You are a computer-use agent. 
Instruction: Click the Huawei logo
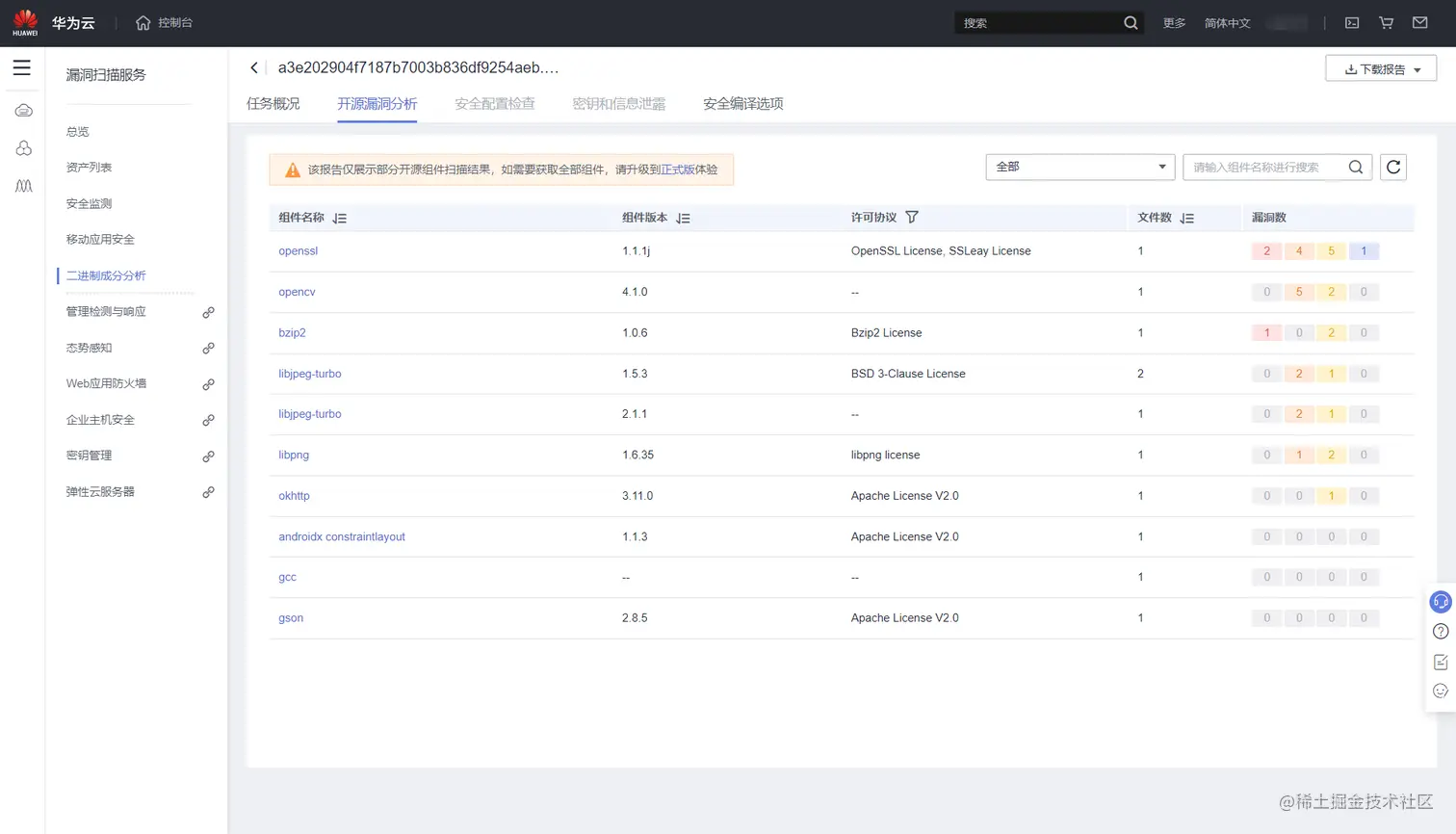pyautogui.click(x=25, y=22)
